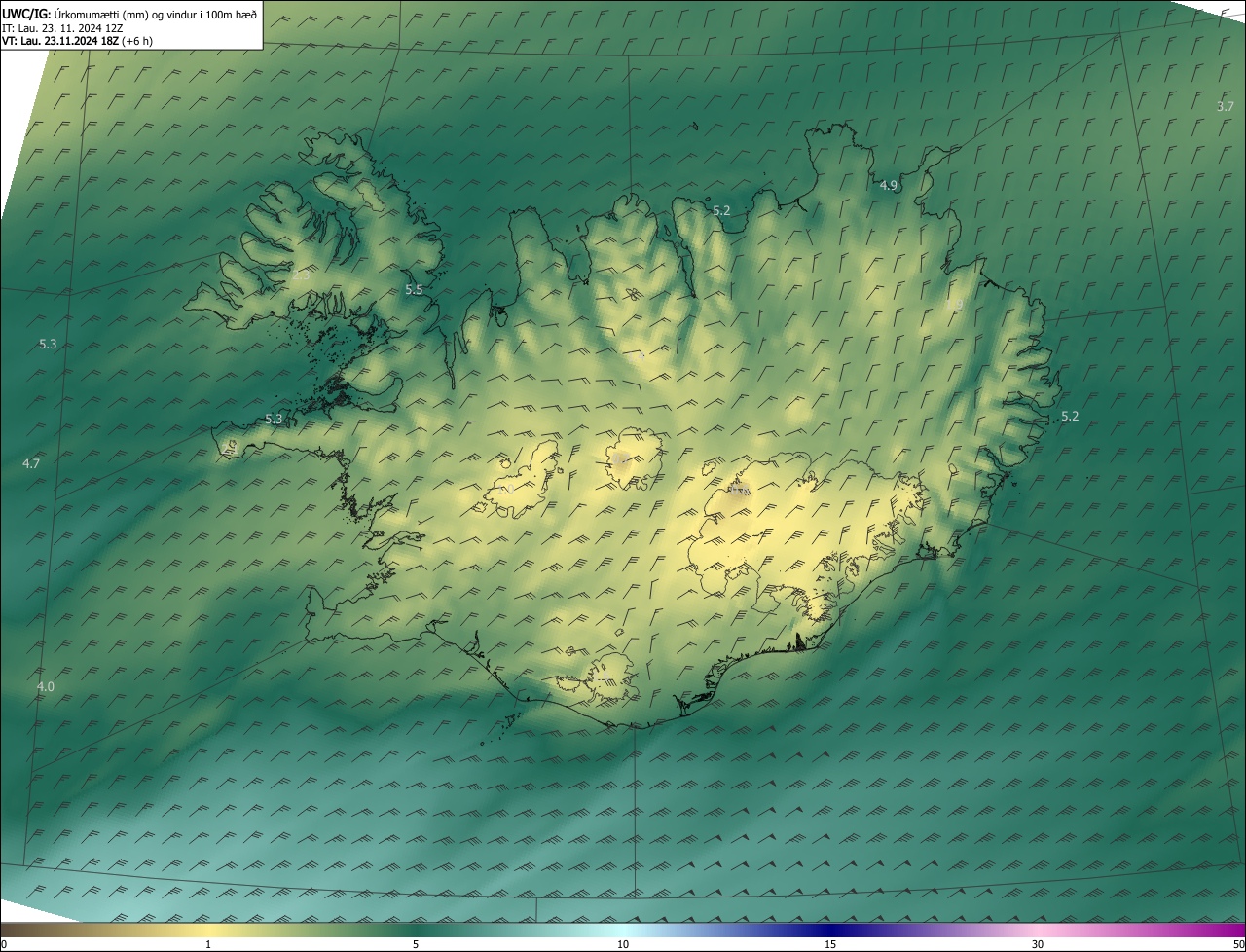Click the 5.5 value label on the map
The width and height of the screenshot is (1246, 952).
coord(414,289)
